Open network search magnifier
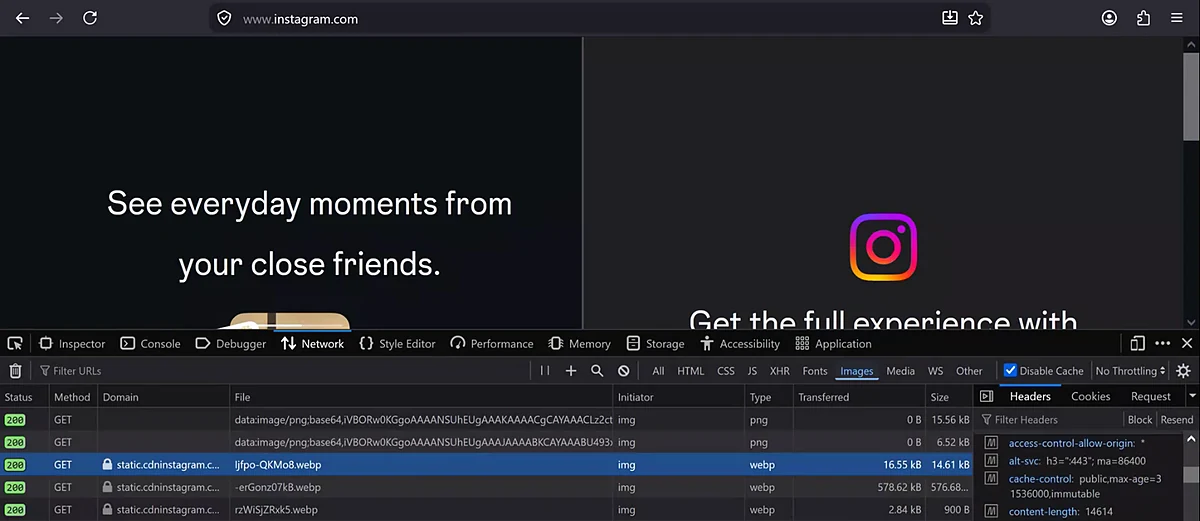 (x=597, y=371)
